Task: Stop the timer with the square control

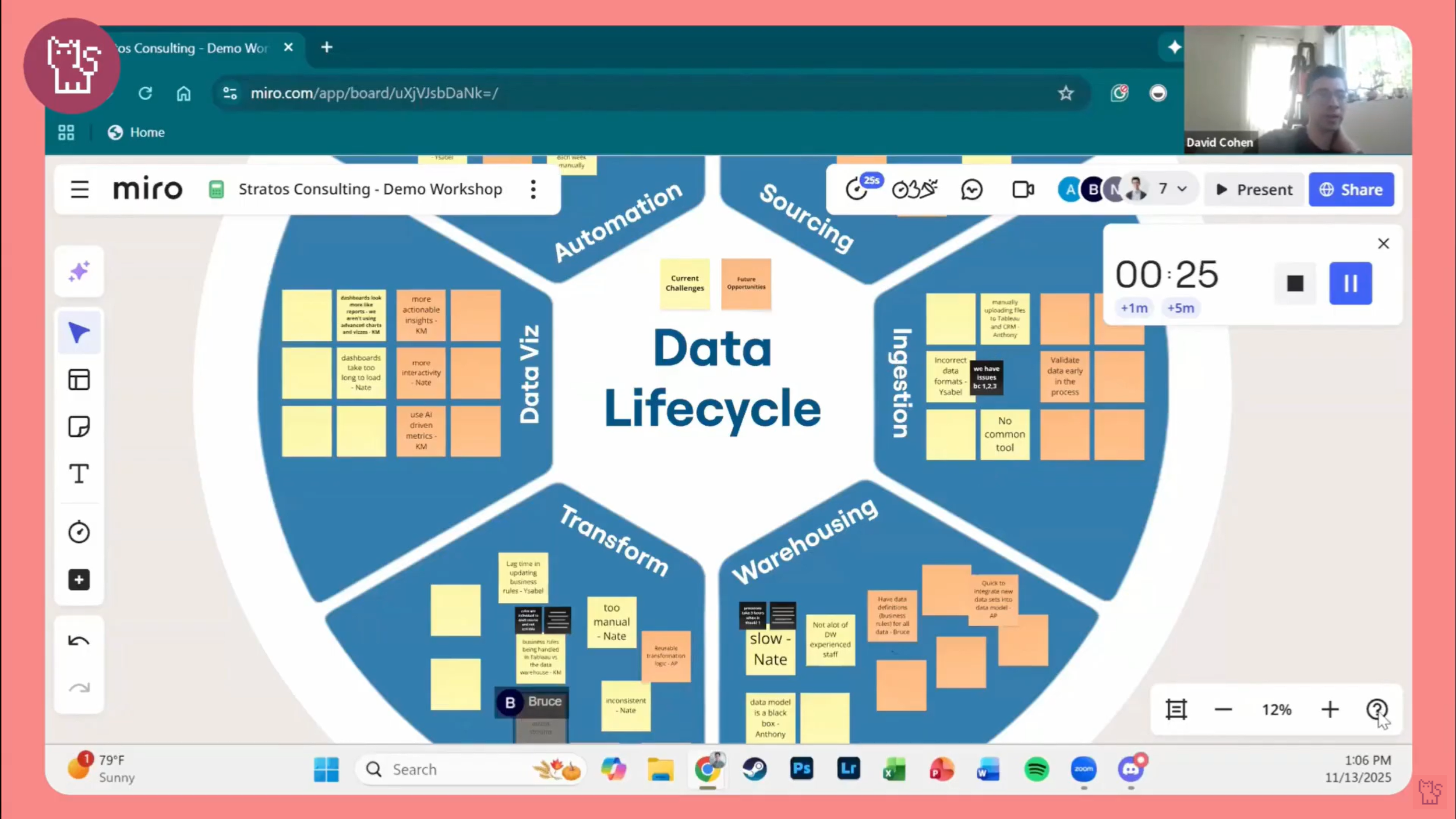Action: coord(1295,283)
